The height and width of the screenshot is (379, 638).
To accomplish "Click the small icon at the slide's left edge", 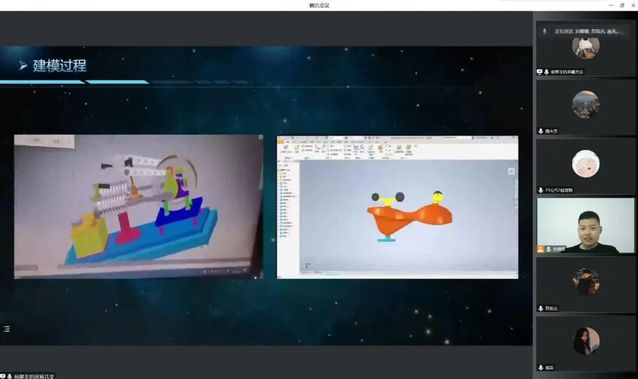I will point(7,329).
